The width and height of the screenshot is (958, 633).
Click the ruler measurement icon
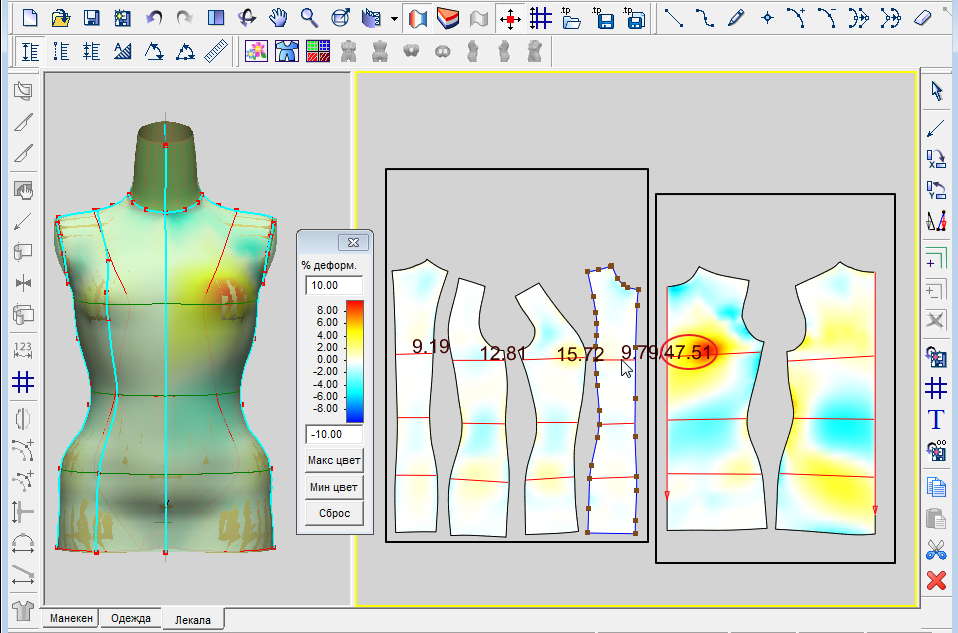215,52
